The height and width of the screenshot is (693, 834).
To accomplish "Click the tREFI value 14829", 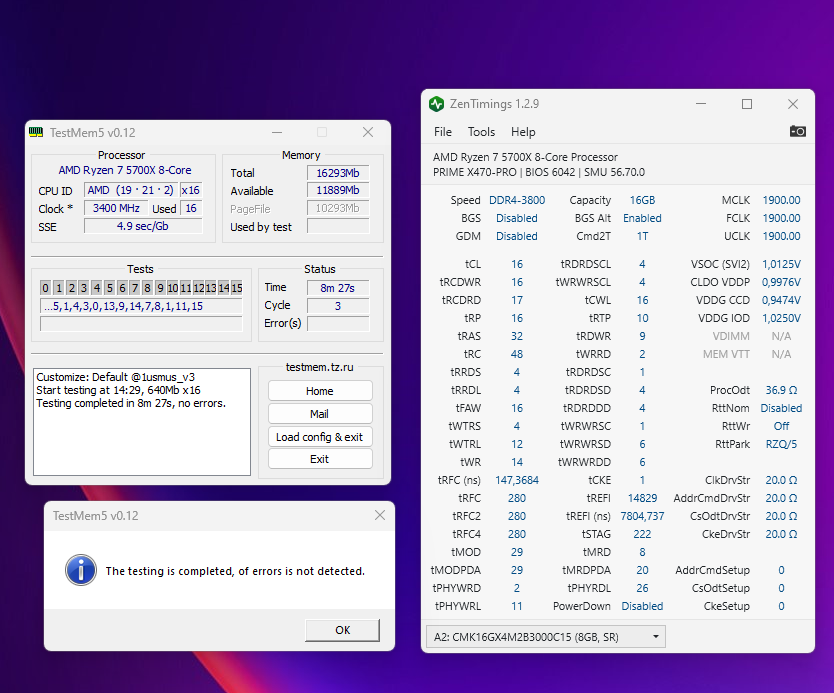I will coord(642,498).
